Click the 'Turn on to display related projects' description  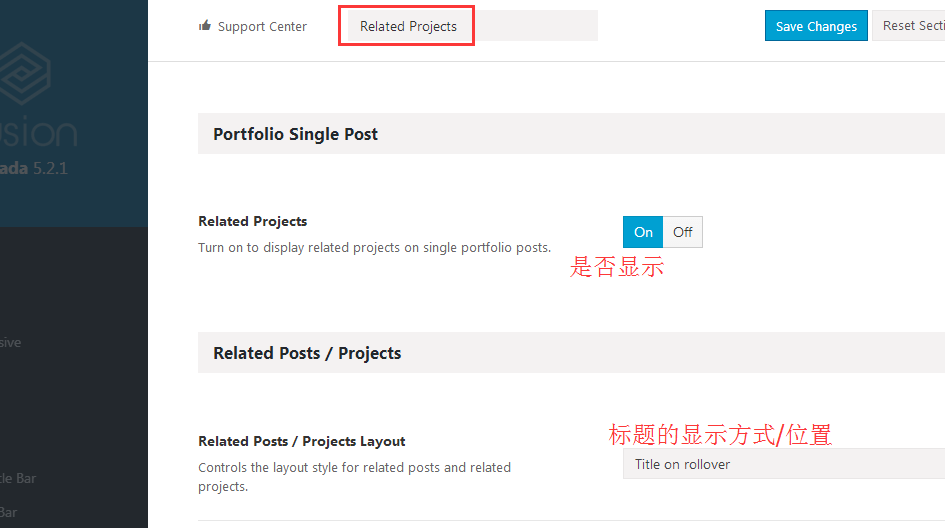point(374,248)
